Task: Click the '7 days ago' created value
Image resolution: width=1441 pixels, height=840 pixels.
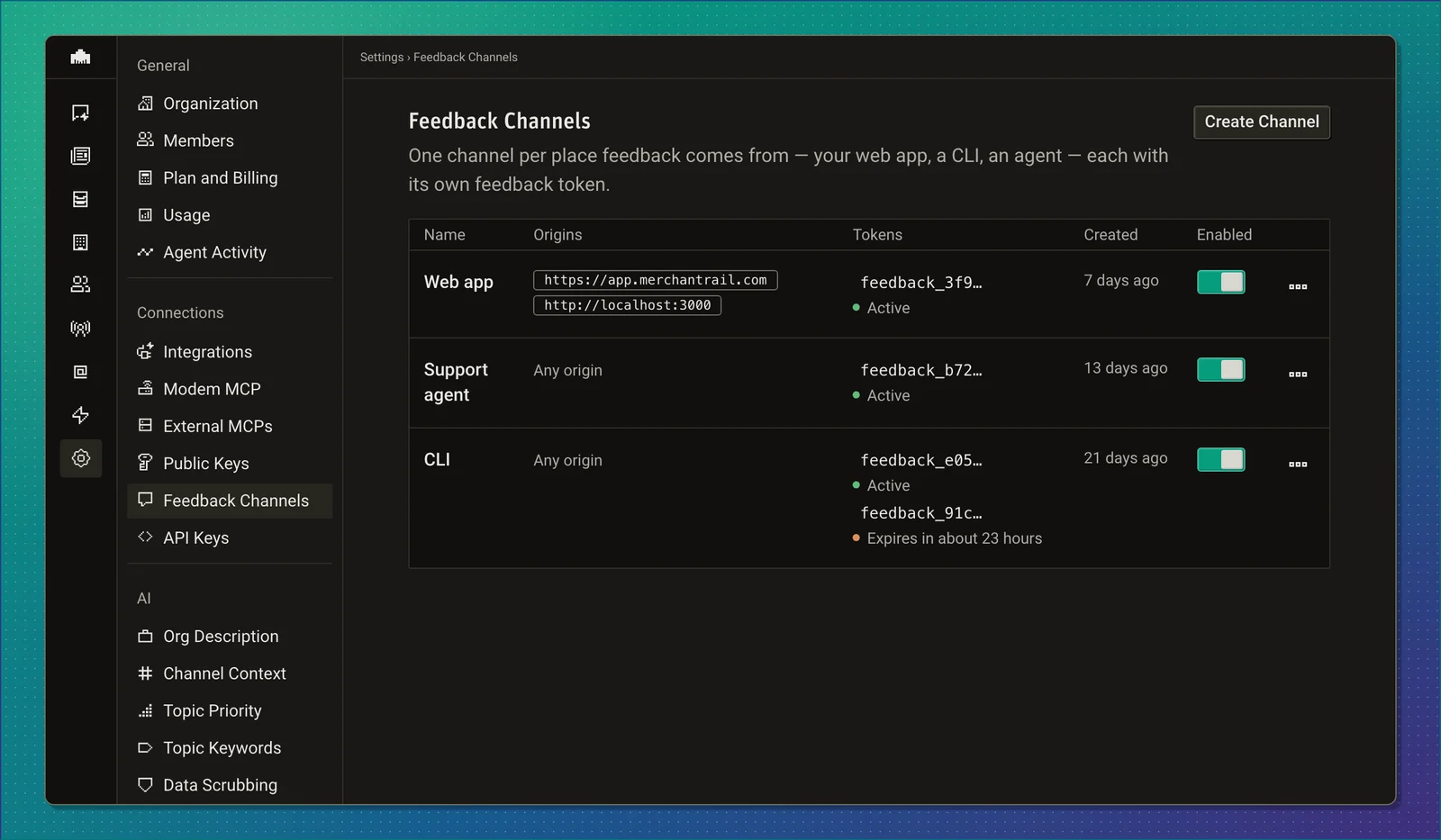Action: tap(1121, 280)
